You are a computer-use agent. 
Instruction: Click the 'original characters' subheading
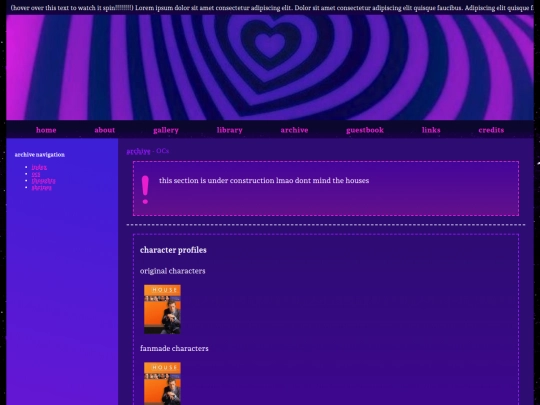pyautogui.click(x=173, y=271)
